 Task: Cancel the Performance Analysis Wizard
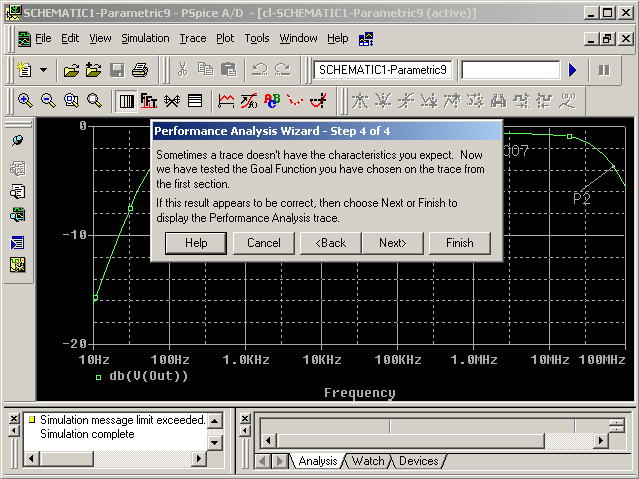[x=264, y=243]
